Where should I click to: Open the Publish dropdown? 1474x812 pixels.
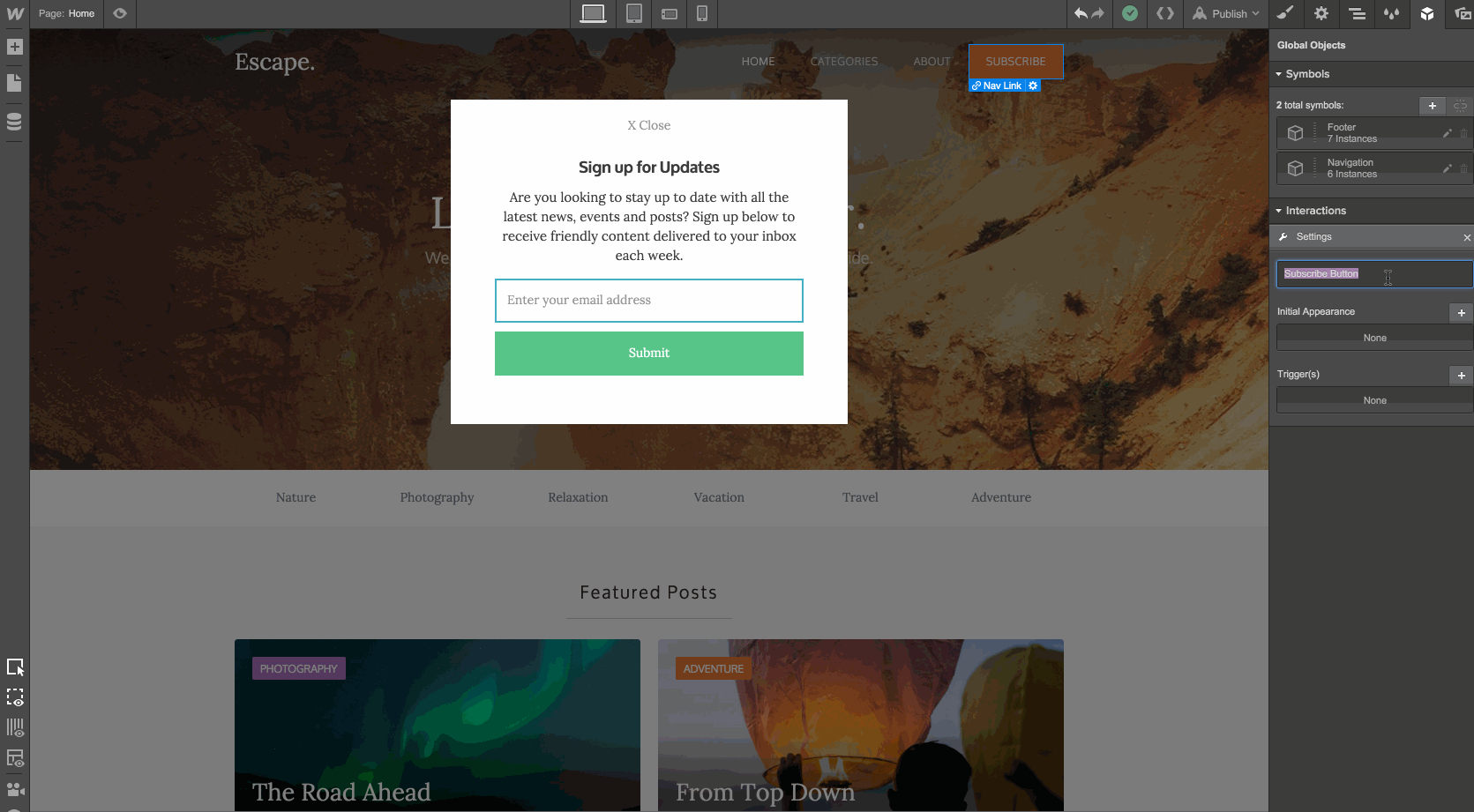[1226, 13]
